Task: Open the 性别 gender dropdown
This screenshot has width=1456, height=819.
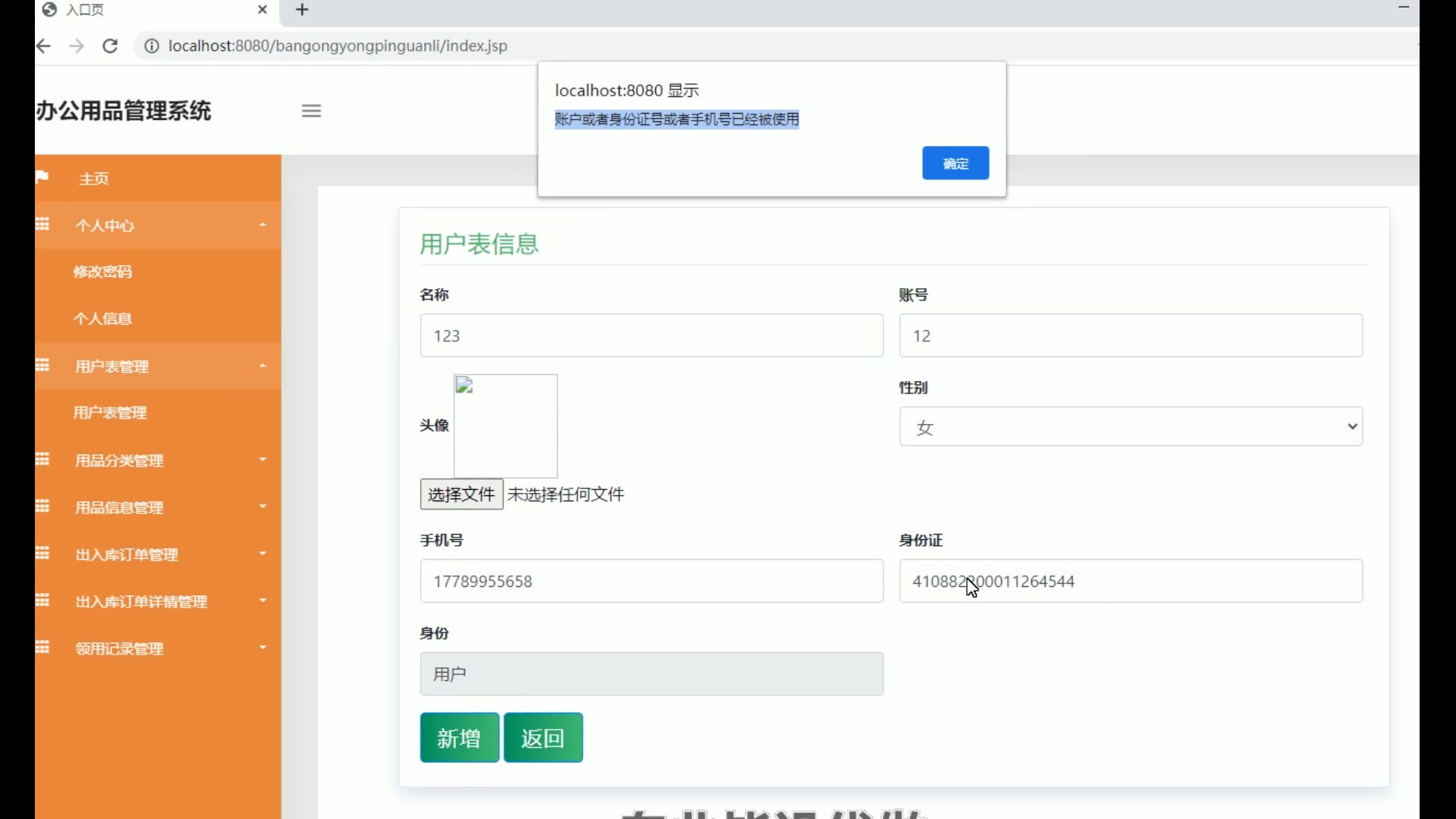Action: coord(1130,426)
